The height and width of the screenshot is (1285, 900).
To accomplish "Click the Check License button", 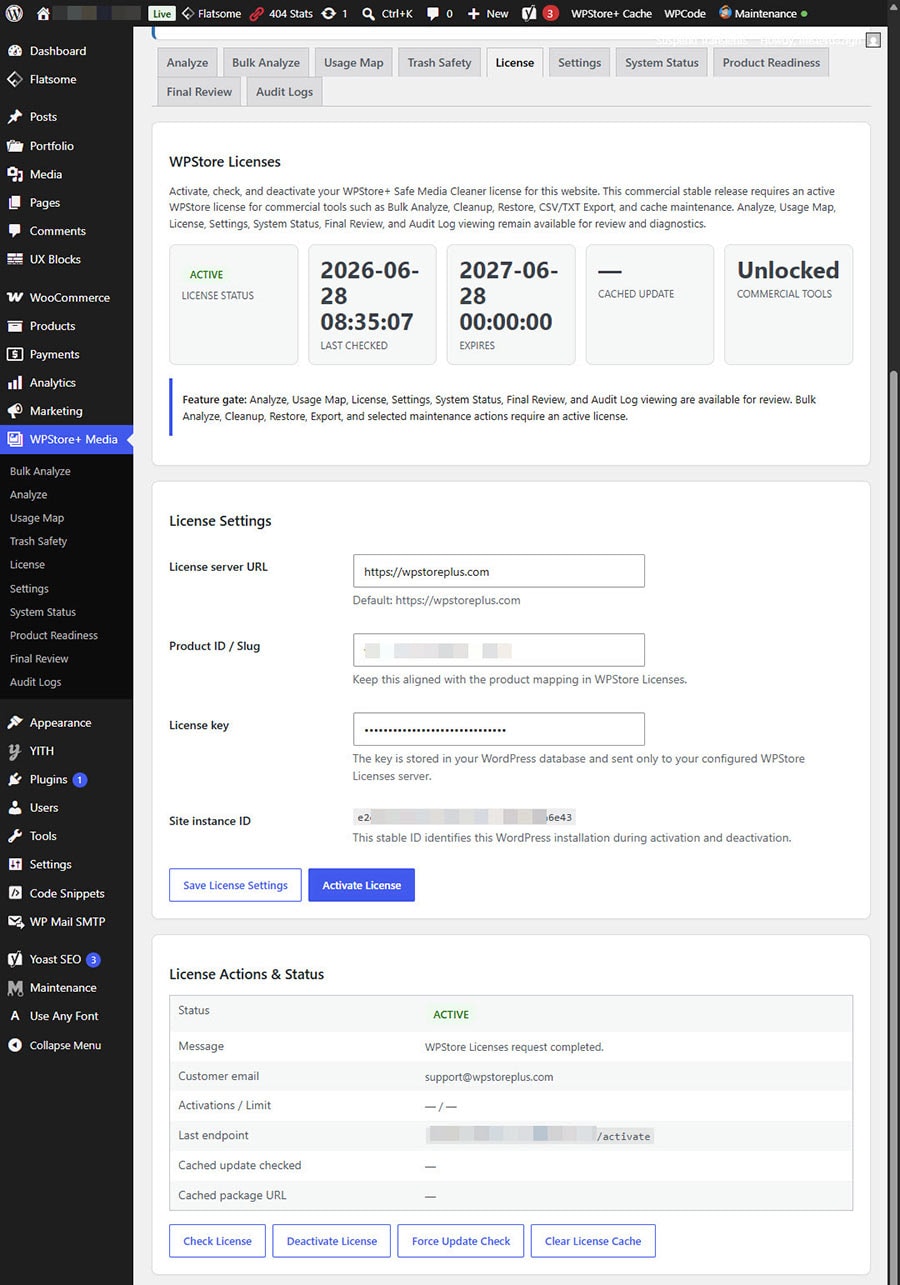I will 217,1241.
